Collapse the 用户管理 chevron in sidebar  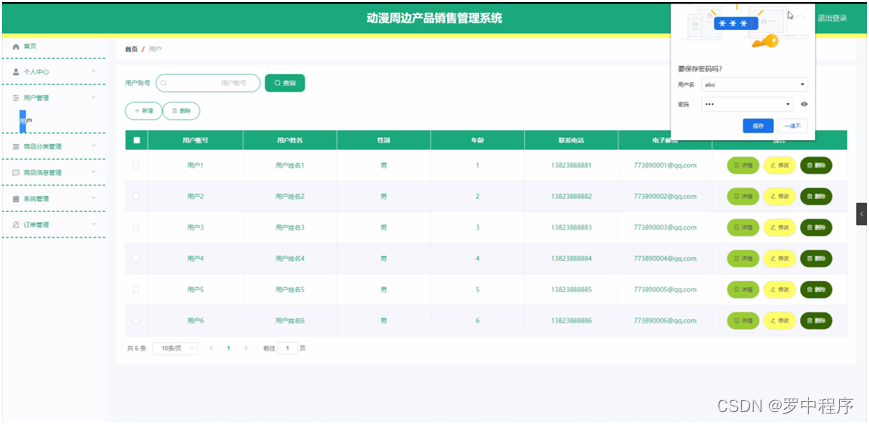click(x=94, y=97)
